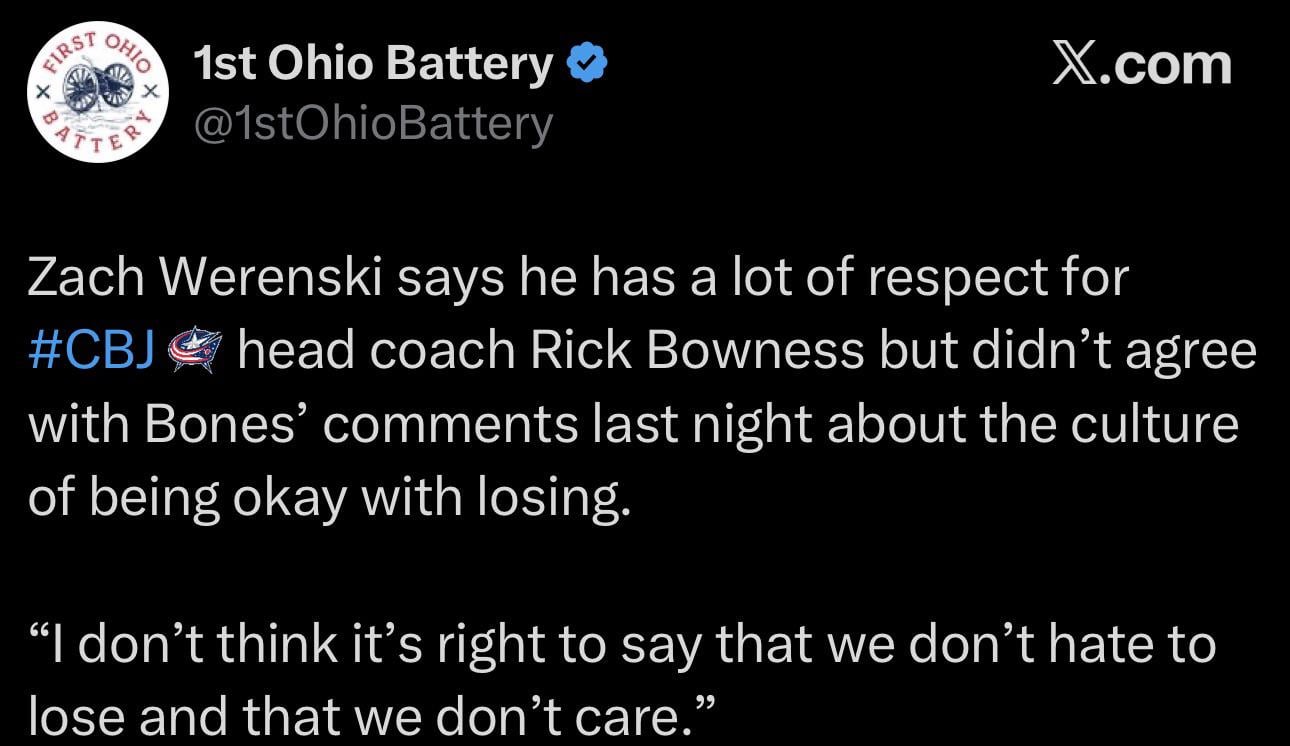This screenshot has height=746, width=1290.
Task: Open the "1st Ohio Battery" display name
Action: pos(374,65)
